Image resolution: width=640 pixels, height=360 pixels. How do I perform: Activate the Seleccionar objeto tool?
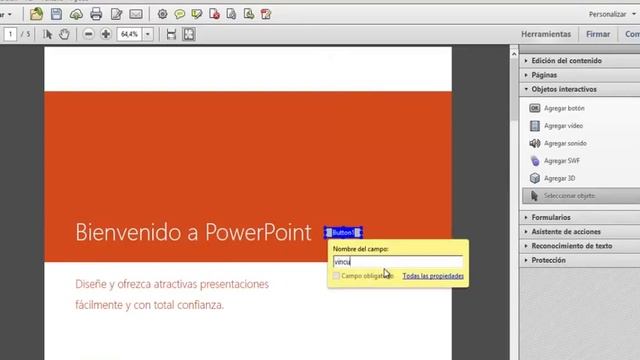coord(581,196)
